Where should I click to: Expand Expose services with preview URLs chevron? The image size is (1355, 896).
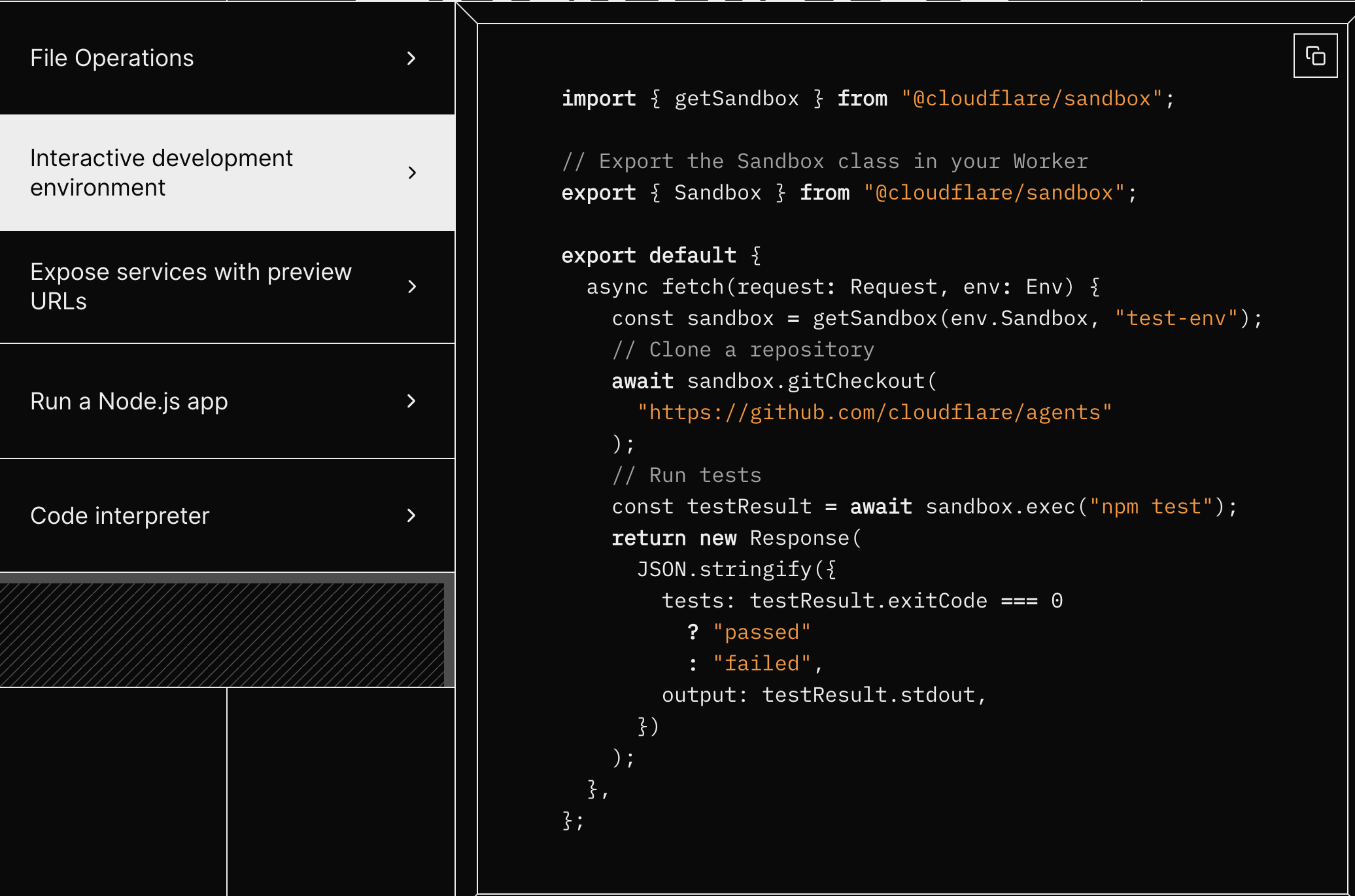[x=412, y=286]
